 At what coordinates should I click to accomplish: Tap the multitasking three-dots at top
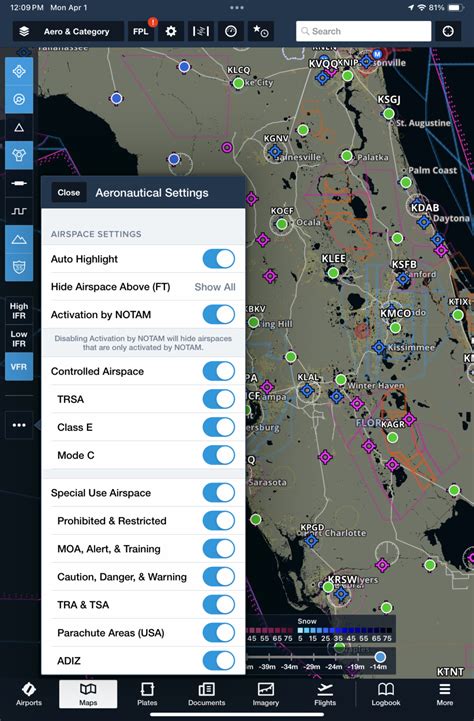[237, 7]
